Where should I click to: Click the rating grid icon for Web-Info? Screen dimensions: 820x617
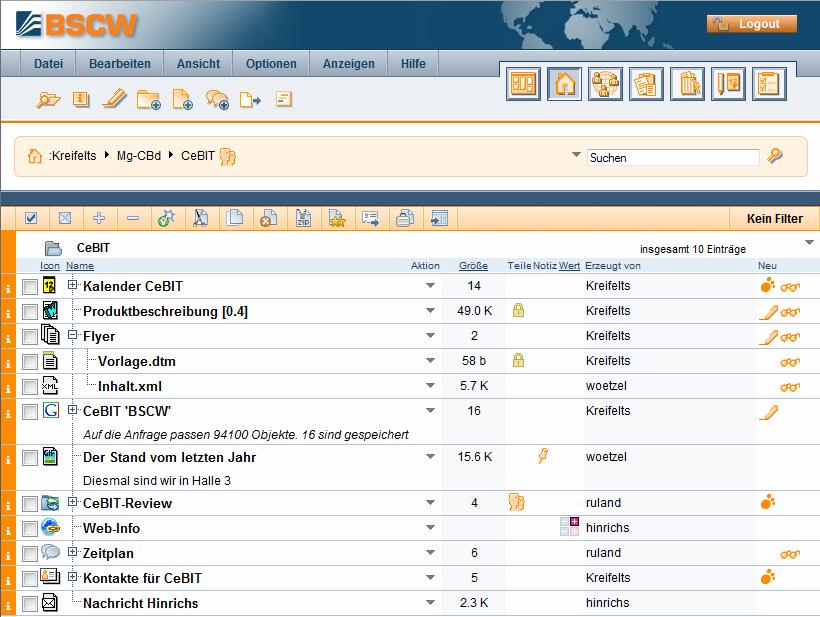[x=570, y=527]
